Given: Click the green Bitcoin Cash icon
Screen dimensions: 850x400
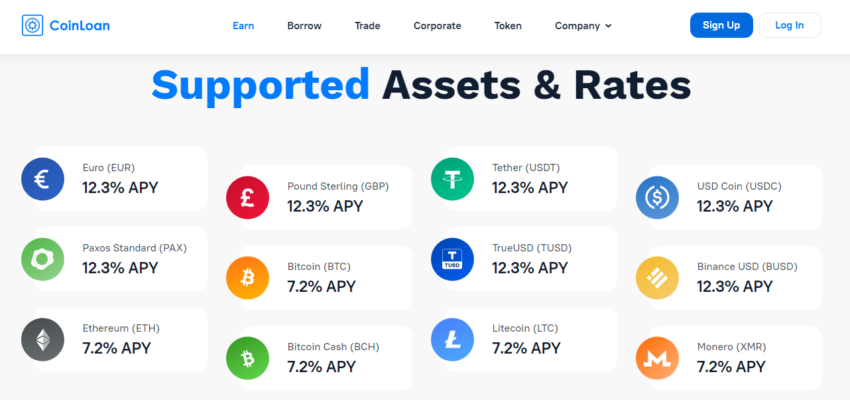Looking at the screenshot, I should coord(248,358).
